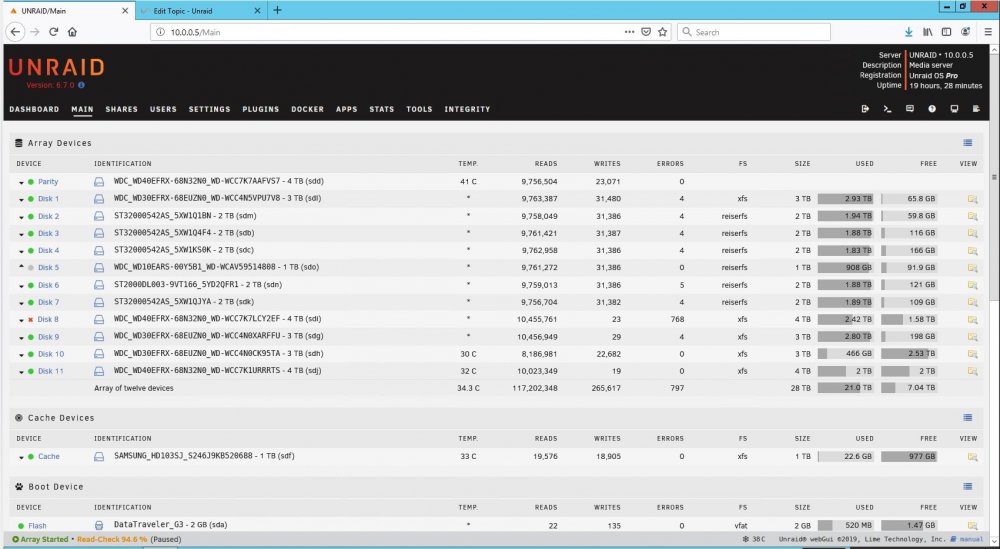The width and height of the screenshot is (1000, 549).
Task: Open the Users page
Action: pyautogui.click(x=163, y=109)
